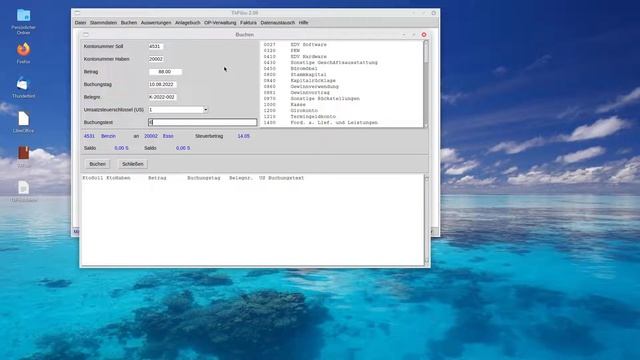Open the Auswertungen menu
The height and width of the screenshot is (360, 640).
(x=156, y=23)
